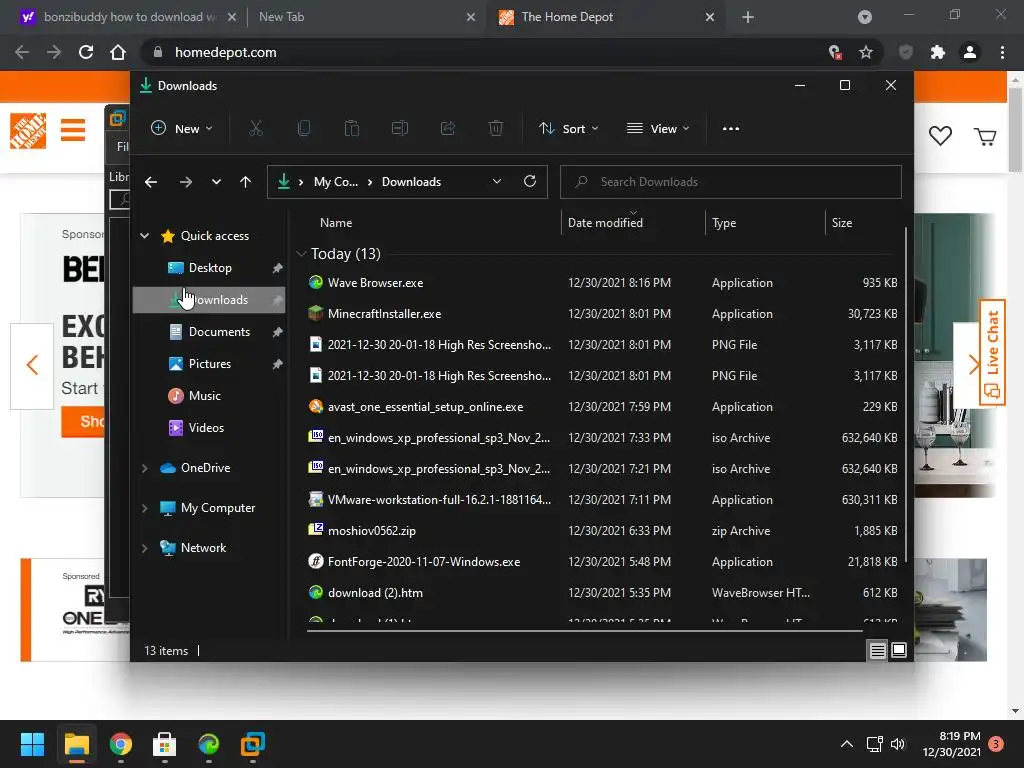This screenshot has width=1024, height=768.
Task: Select Pictures in Quick access
Action: (x=209, y=364)
